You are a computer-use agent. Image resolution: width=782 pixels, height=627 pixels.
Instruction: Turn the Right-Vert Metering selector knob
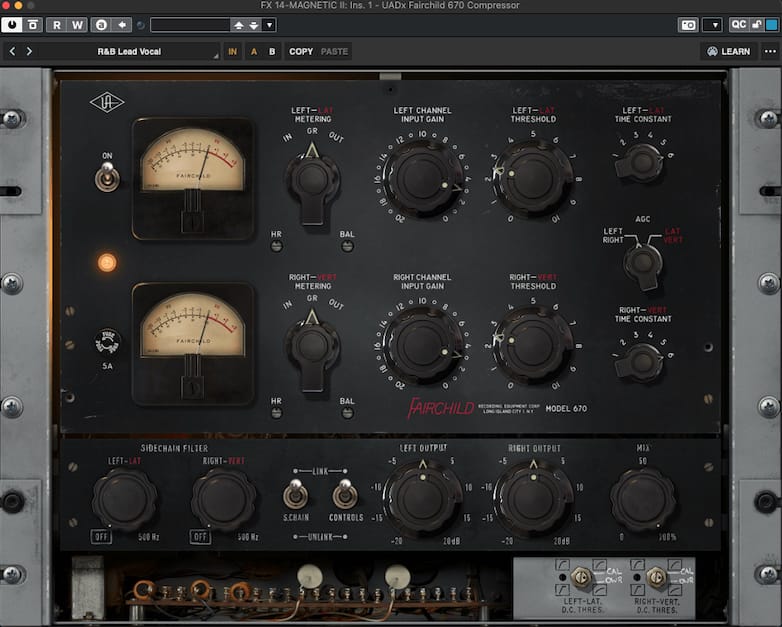[x=312, y=349]
